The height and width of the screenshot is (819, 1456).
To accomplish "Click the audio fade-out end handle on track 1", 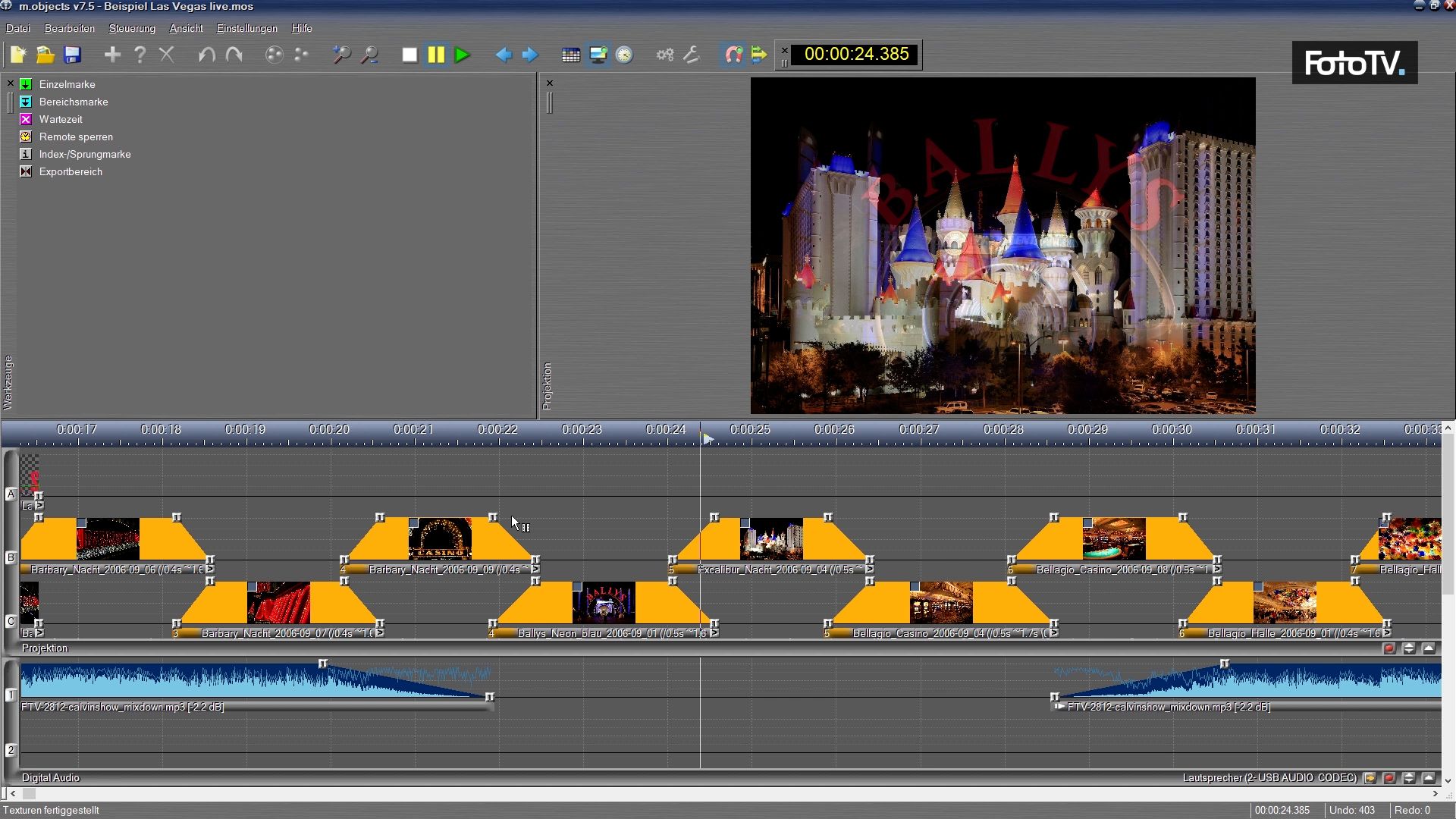I will click(x=490, y=697).
